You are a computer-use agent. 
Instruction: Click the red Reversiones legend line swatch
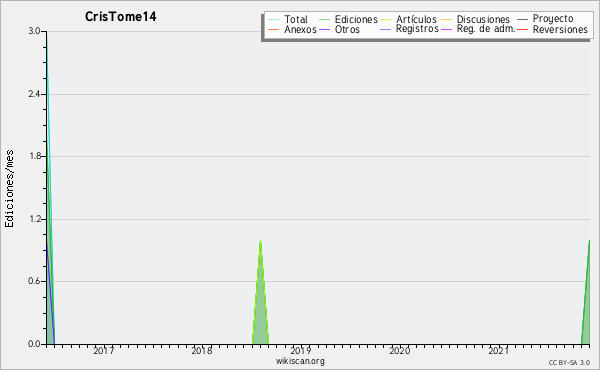pyautogui.click(x=523, y=29)
